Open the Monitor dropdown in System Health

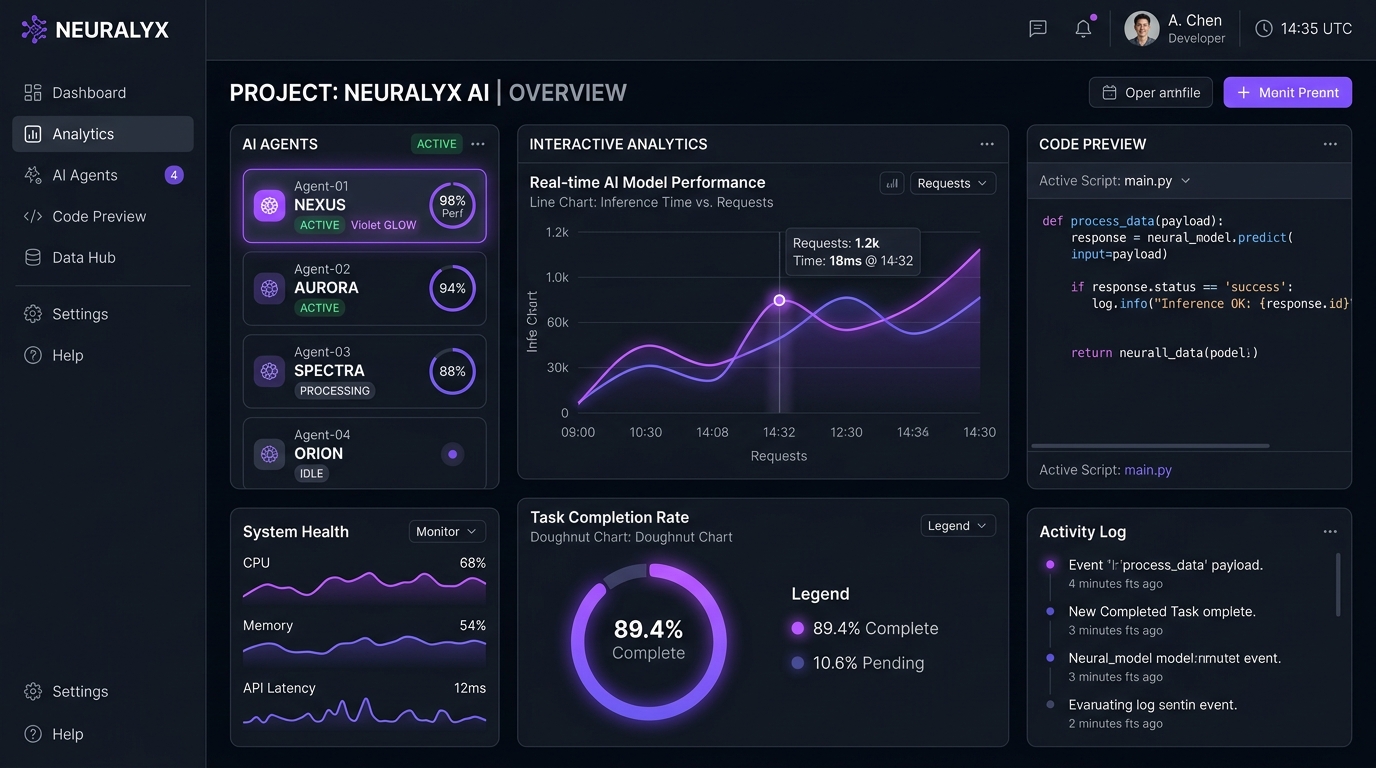447,532
